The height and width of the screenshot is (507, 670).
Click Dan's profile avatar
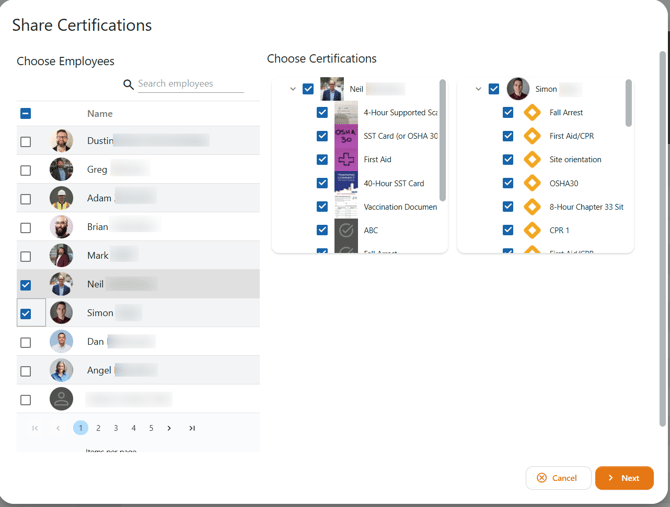61,341
